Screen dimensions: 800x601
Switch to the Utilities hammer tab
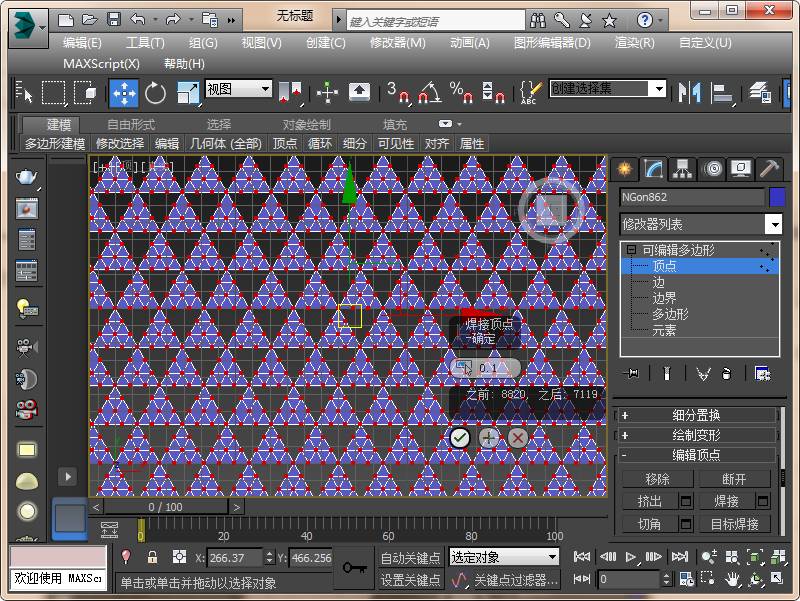point(769,168)
